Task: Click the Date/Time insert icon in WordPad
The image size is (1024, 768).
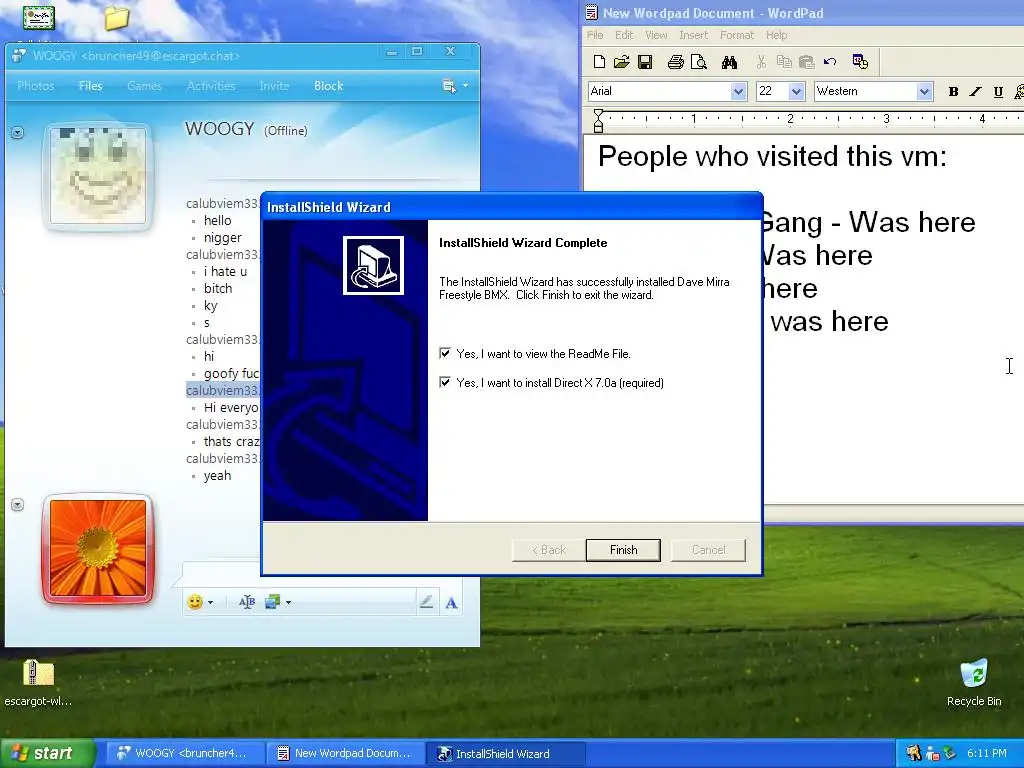Action: click(x=860, y=62)
